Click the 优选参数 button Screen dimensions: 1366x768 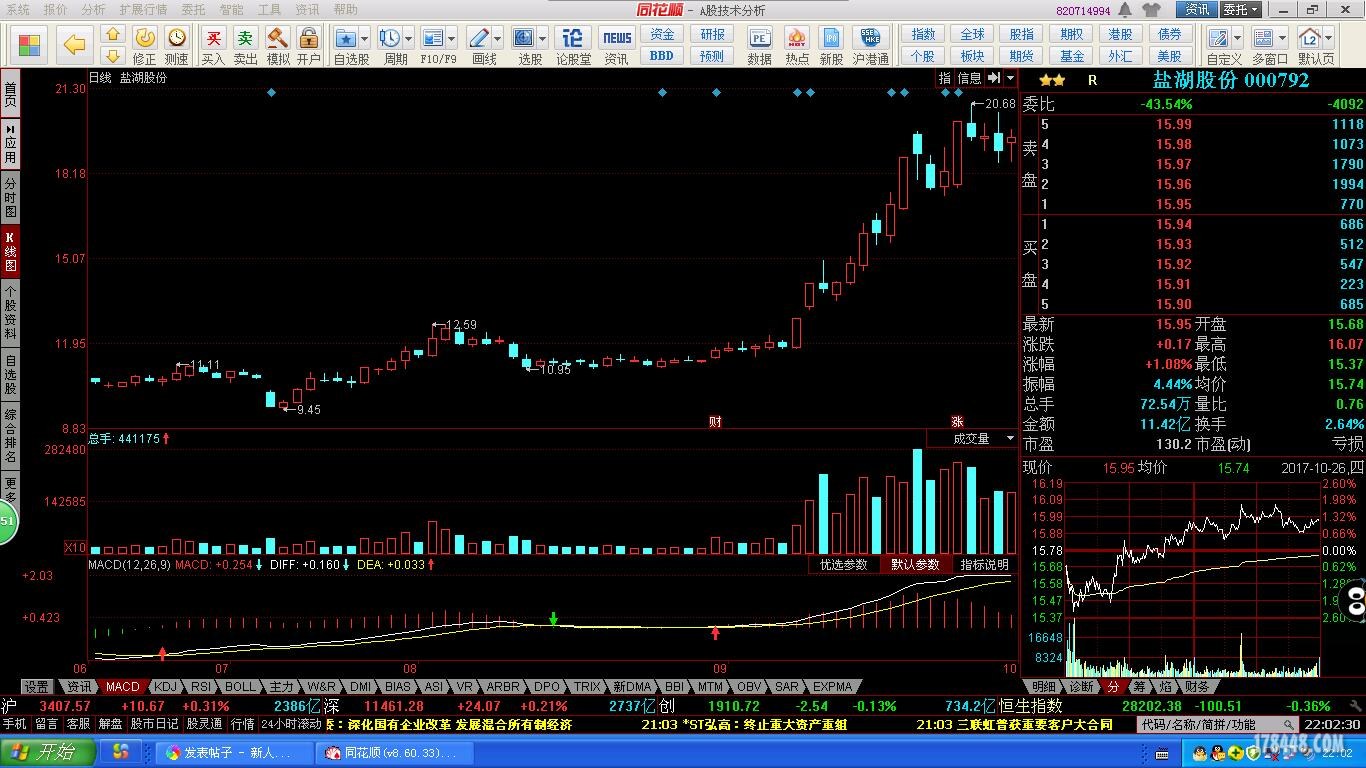(x=844, y=565)
